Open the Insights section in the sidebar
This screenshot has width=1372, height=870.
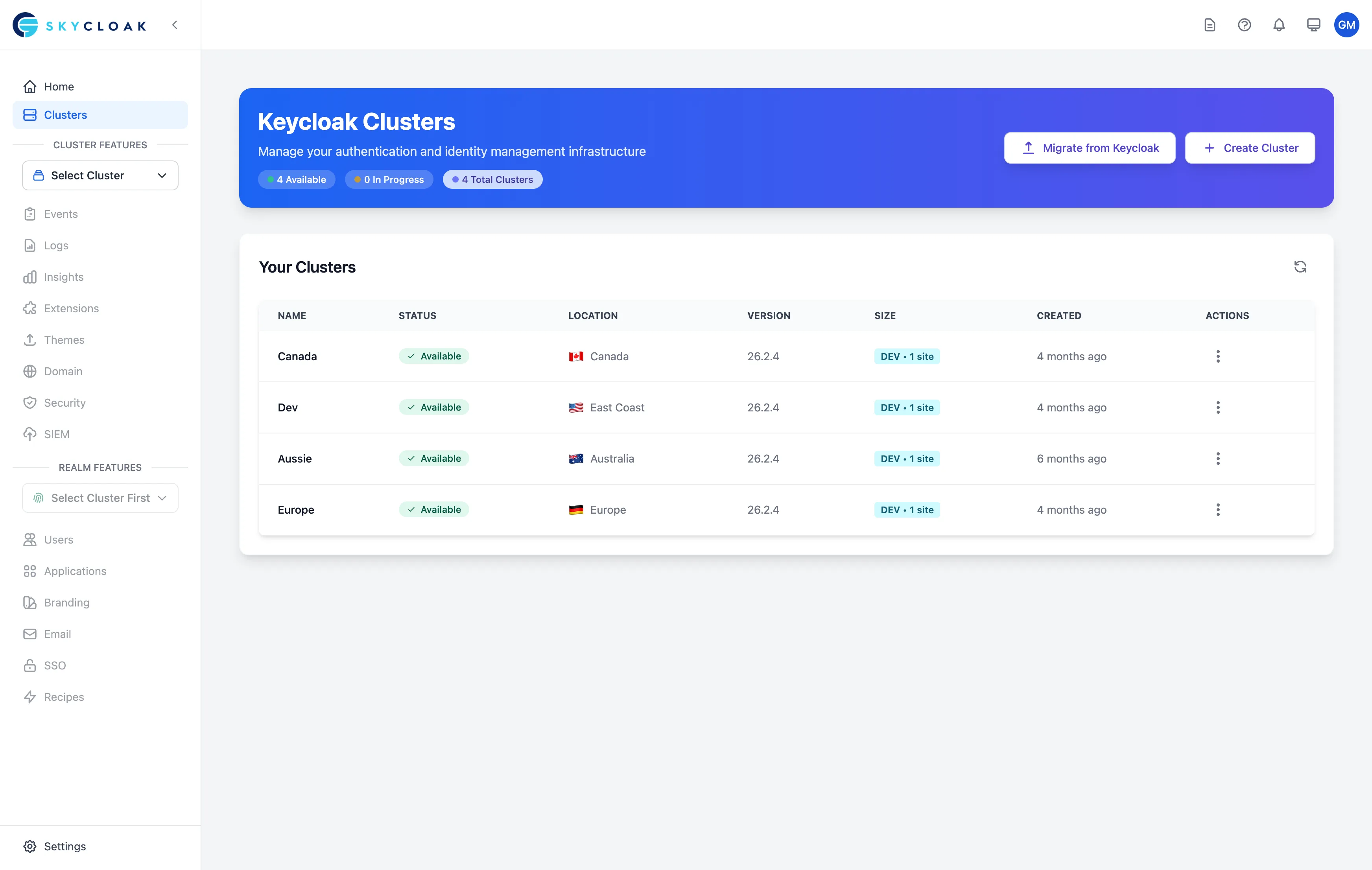tap(63, 277)
